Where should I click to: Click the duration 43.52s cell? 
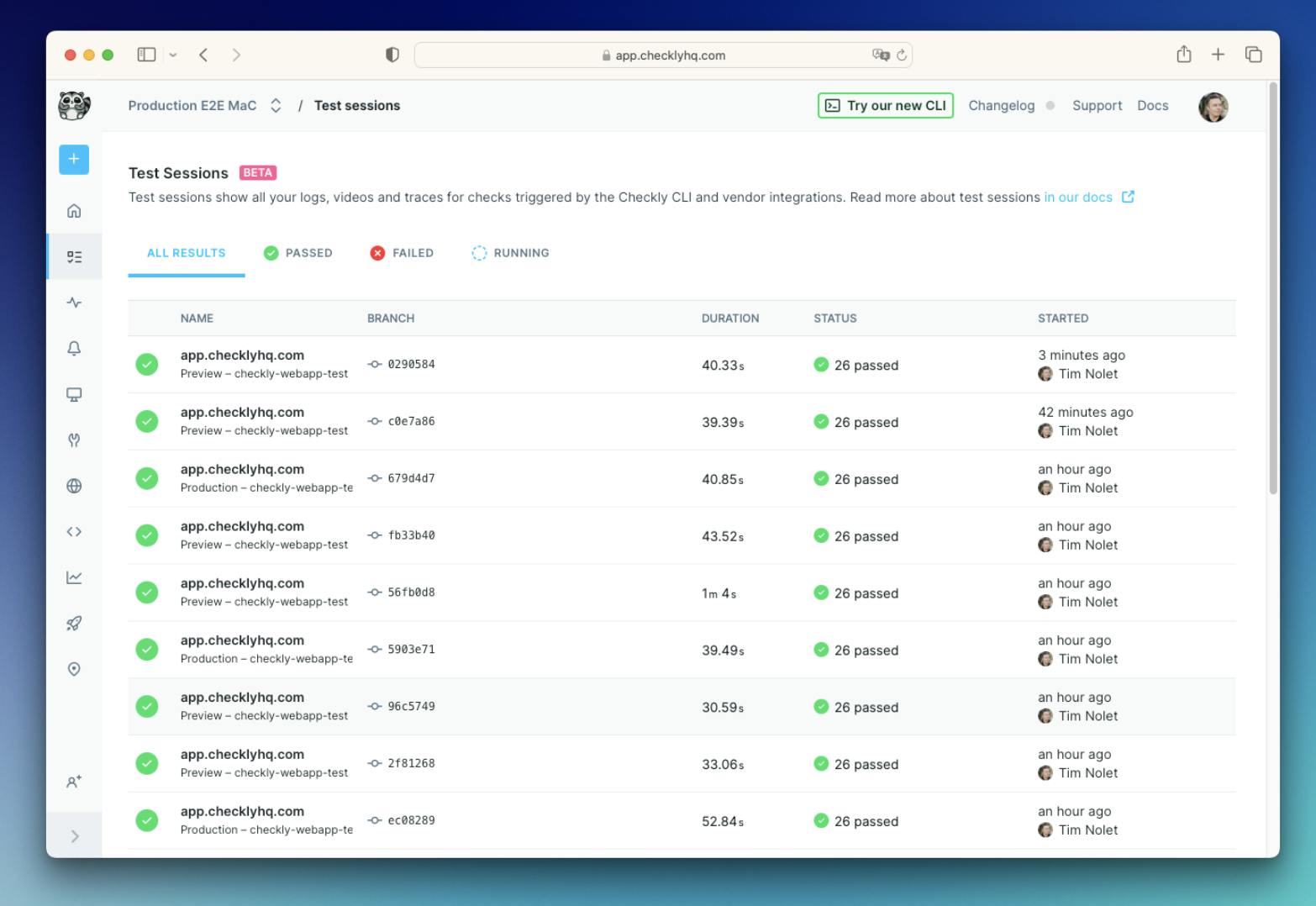723,536
